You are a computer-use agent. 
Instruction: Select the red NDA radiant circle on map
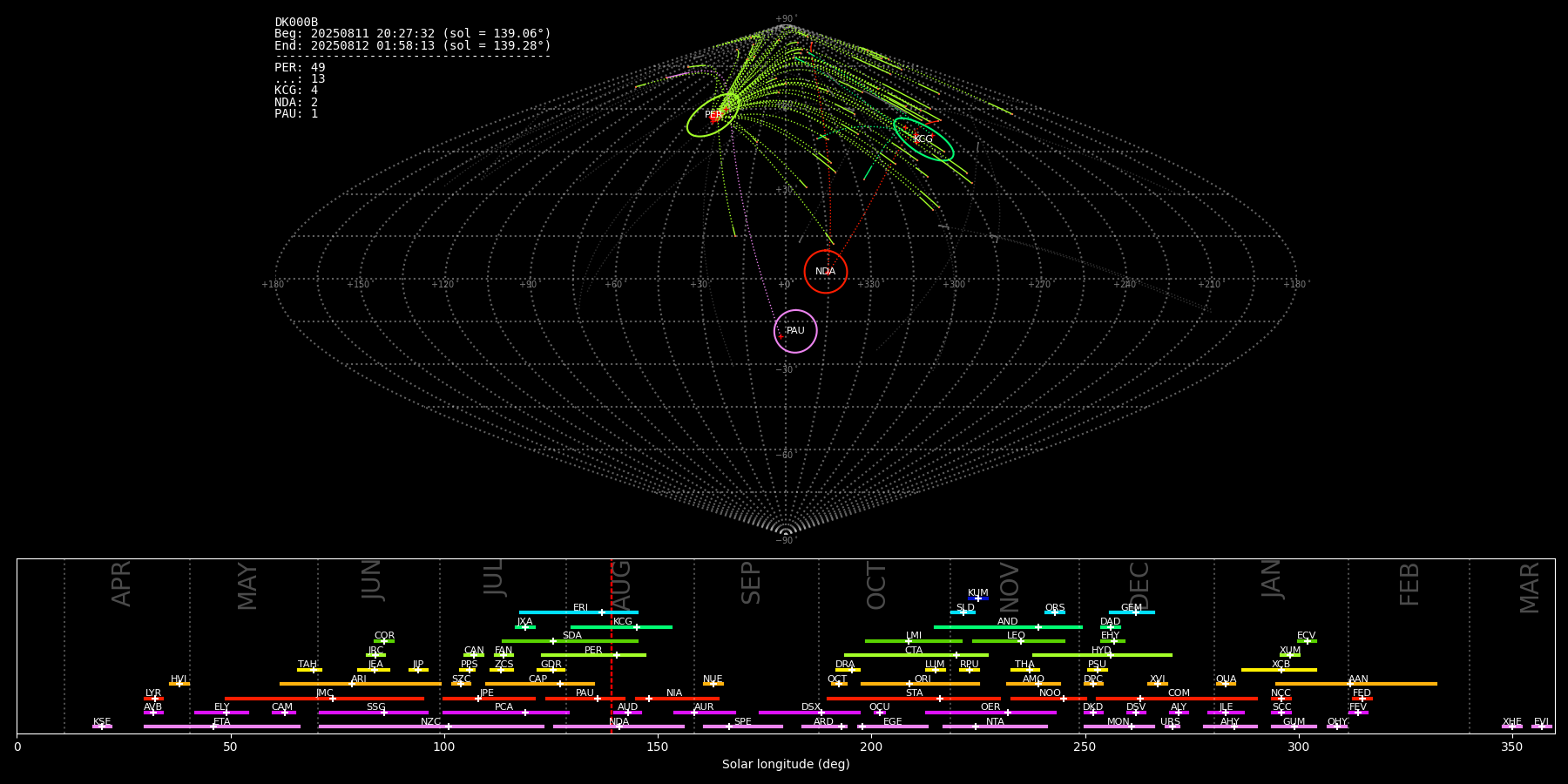[826, 272]
